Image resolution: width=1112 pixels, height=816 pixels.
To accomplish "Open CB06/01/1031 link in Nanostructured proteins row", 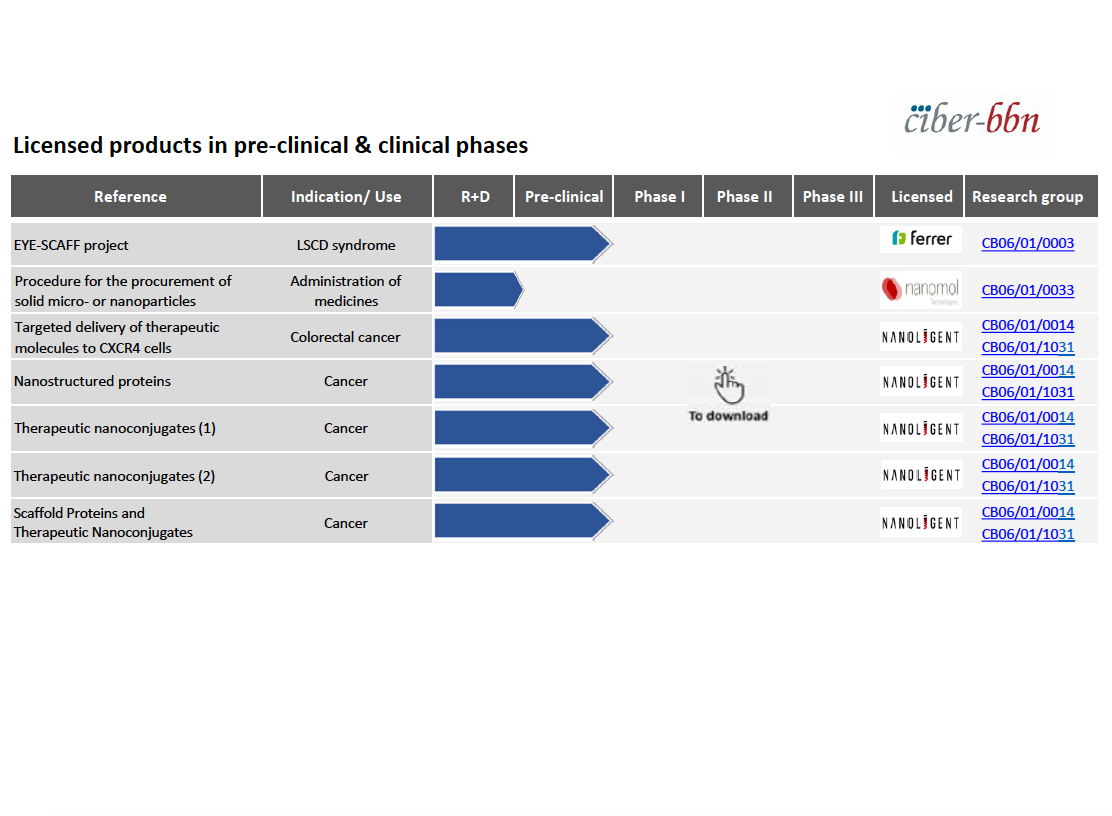I will [x=1028, y=392].
